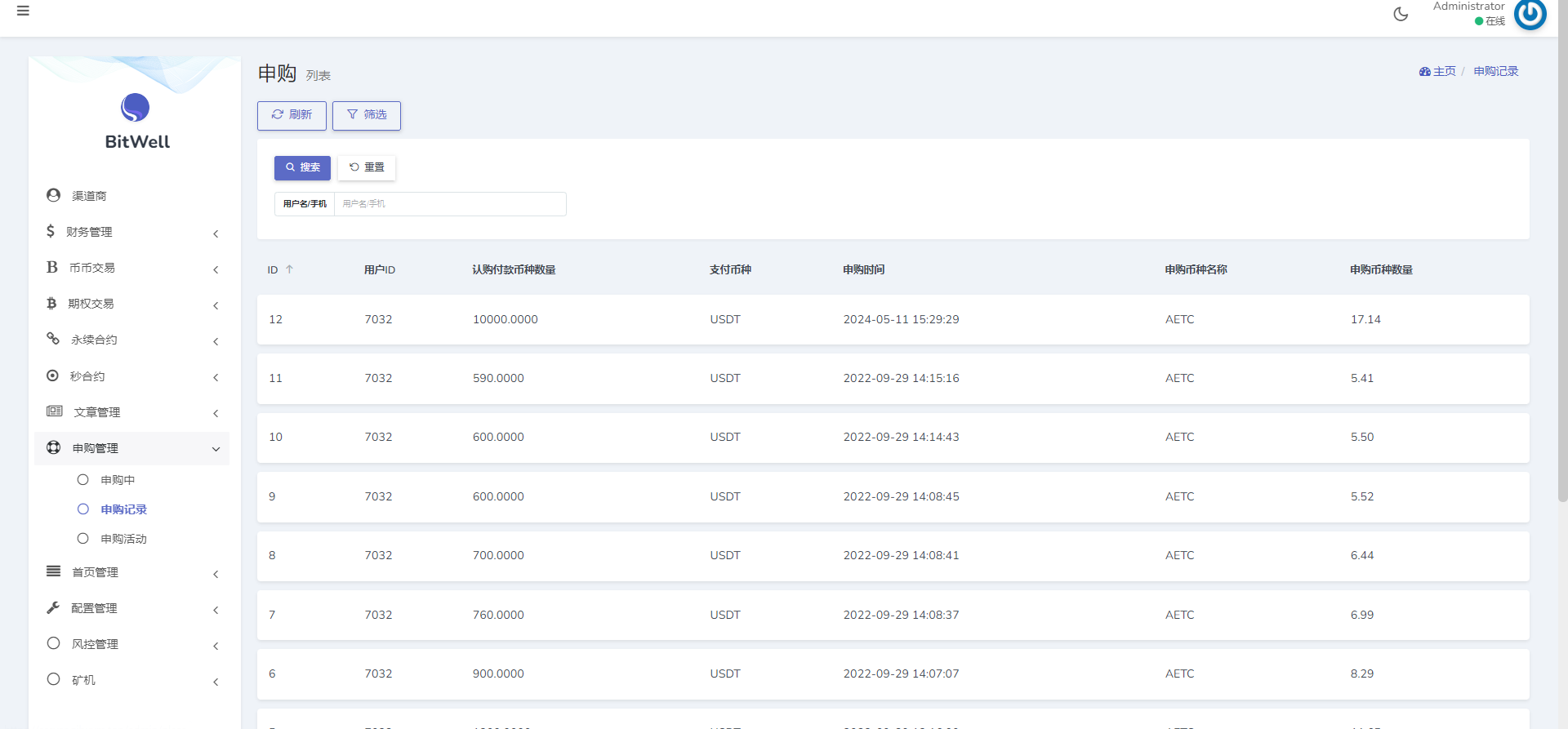The image size is (1568, 729).
Task: Open the 风控管理 menu
Action: pyautogui.click(x=95, y=644)
